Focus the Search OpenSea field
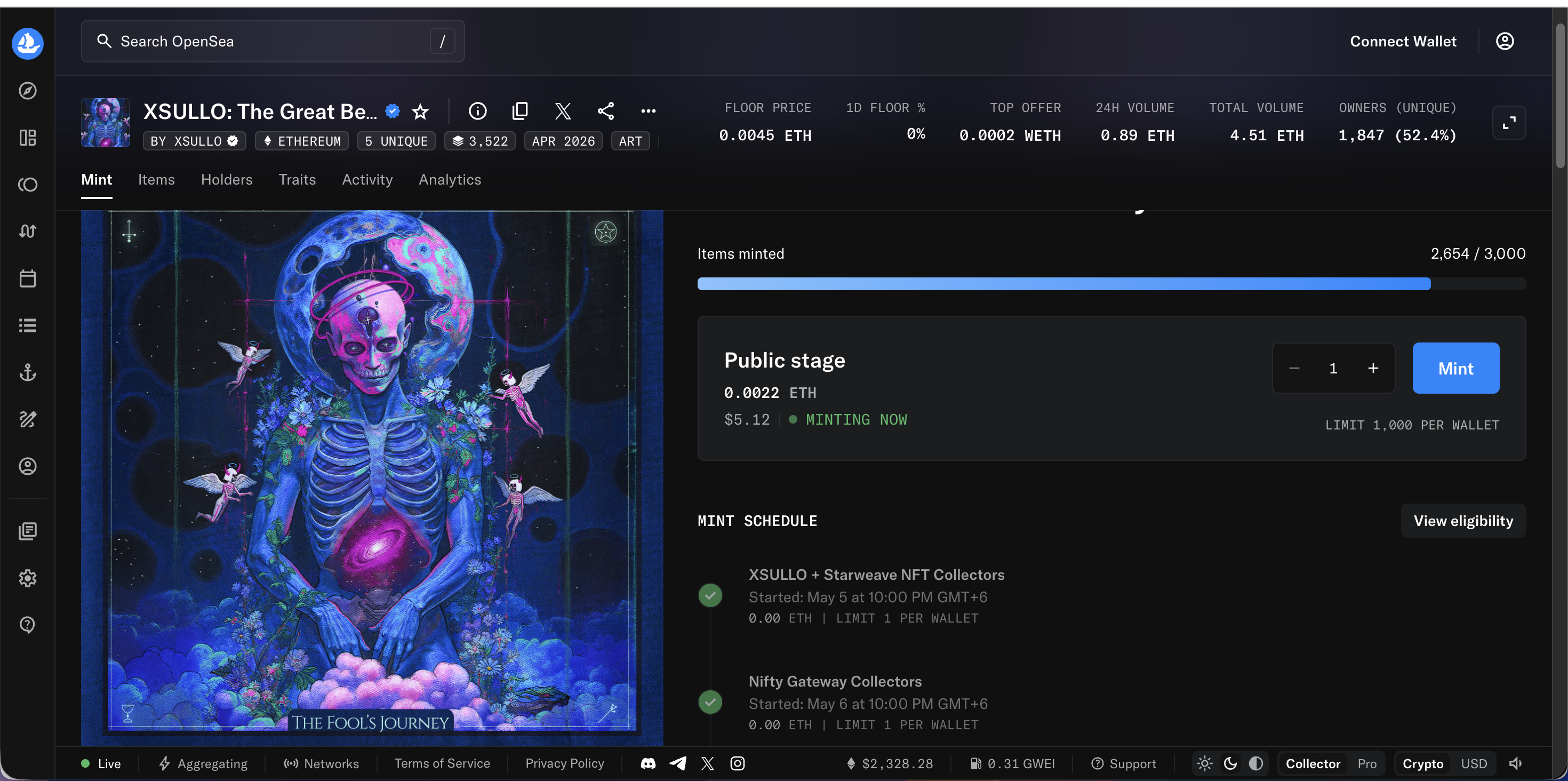The width and height of the screenshot is (1568, 781). tap(273, 41)
